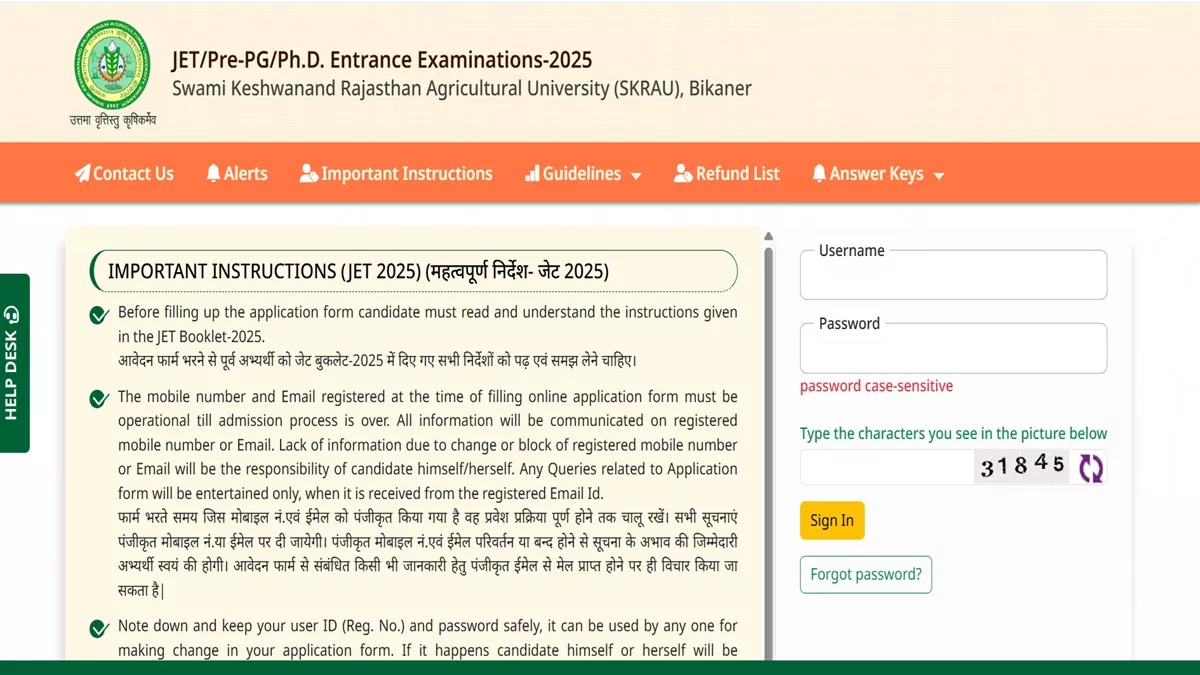Screen dimensions: 1200x675
Task: Click the scrollbar up arrow of instructions panel
Action: (768, 237)
